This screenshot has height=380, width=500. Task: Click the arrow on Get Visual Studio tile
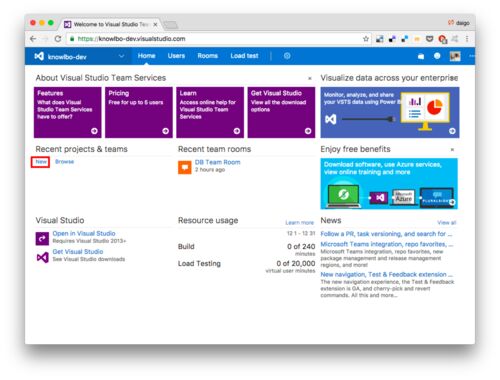click(308, 131)
